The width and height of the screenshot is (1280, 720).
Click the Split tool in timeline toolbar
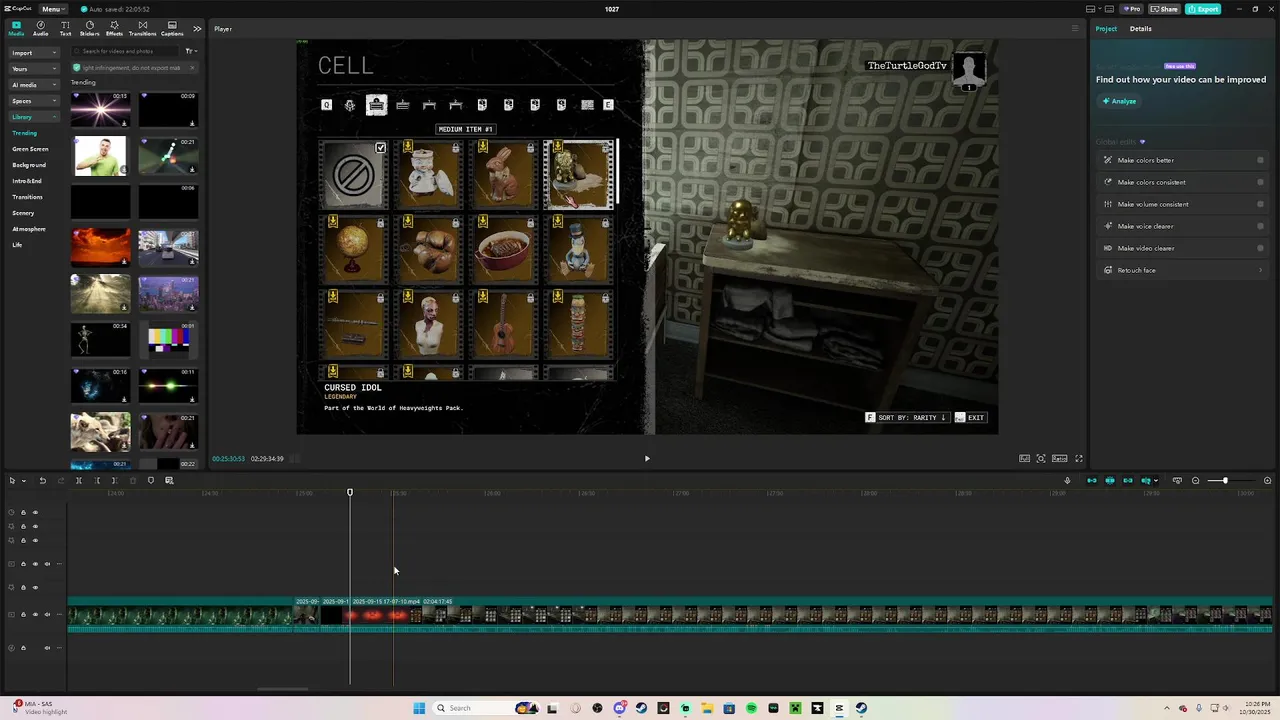point(78,481)
